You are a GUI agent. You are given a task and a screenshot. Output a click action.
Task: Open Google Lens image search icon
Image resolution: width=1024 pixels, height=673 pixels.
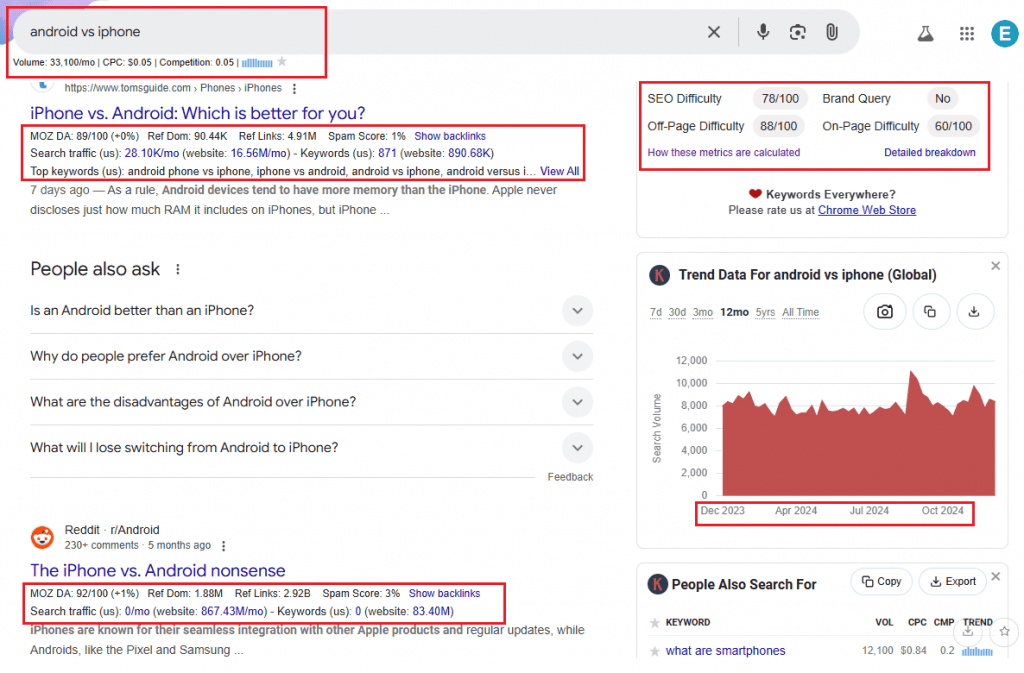(x=797, y=32)
